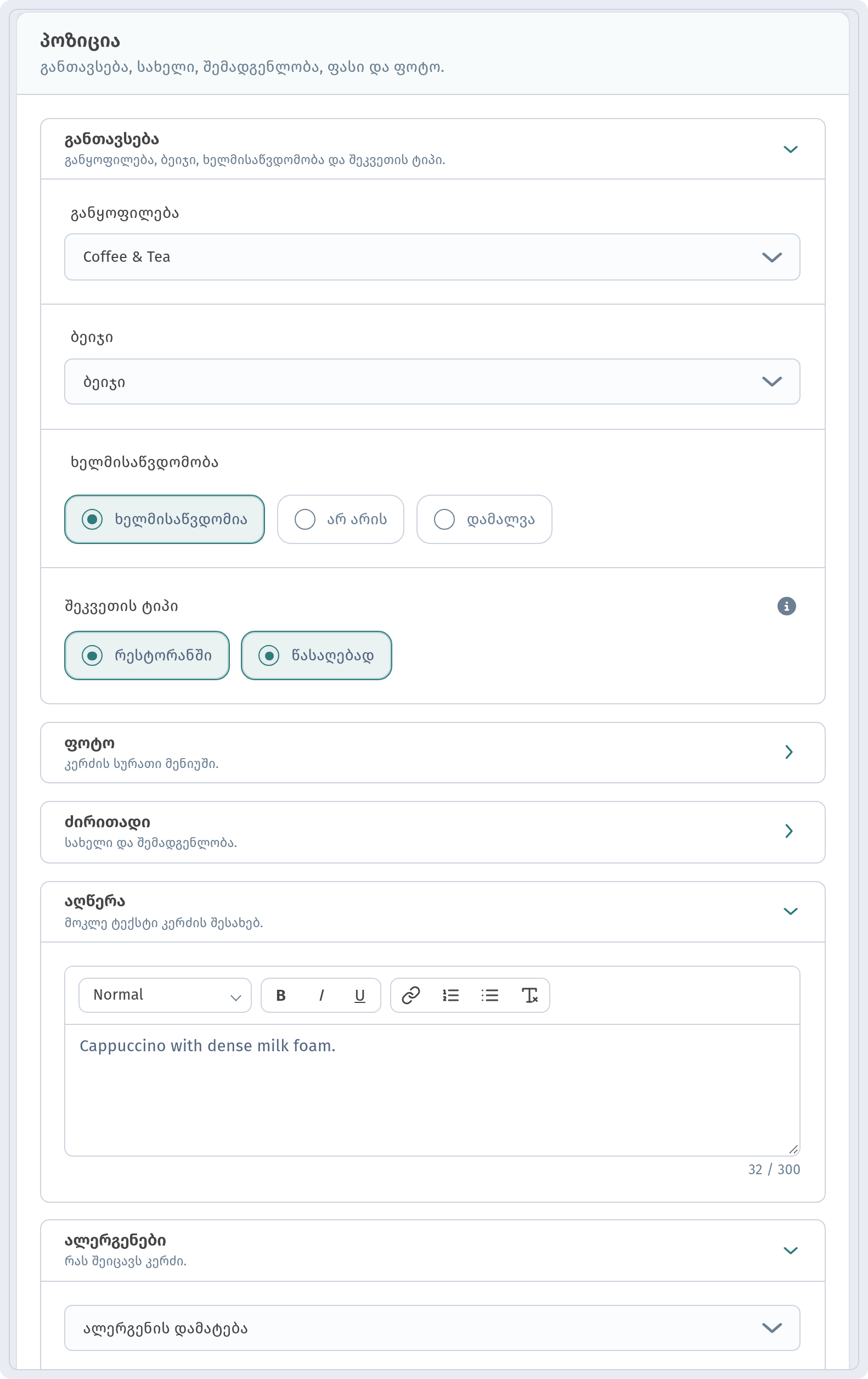Toggle bold formatting in description editor
The image size is (868, 1379).
point(281,995)
